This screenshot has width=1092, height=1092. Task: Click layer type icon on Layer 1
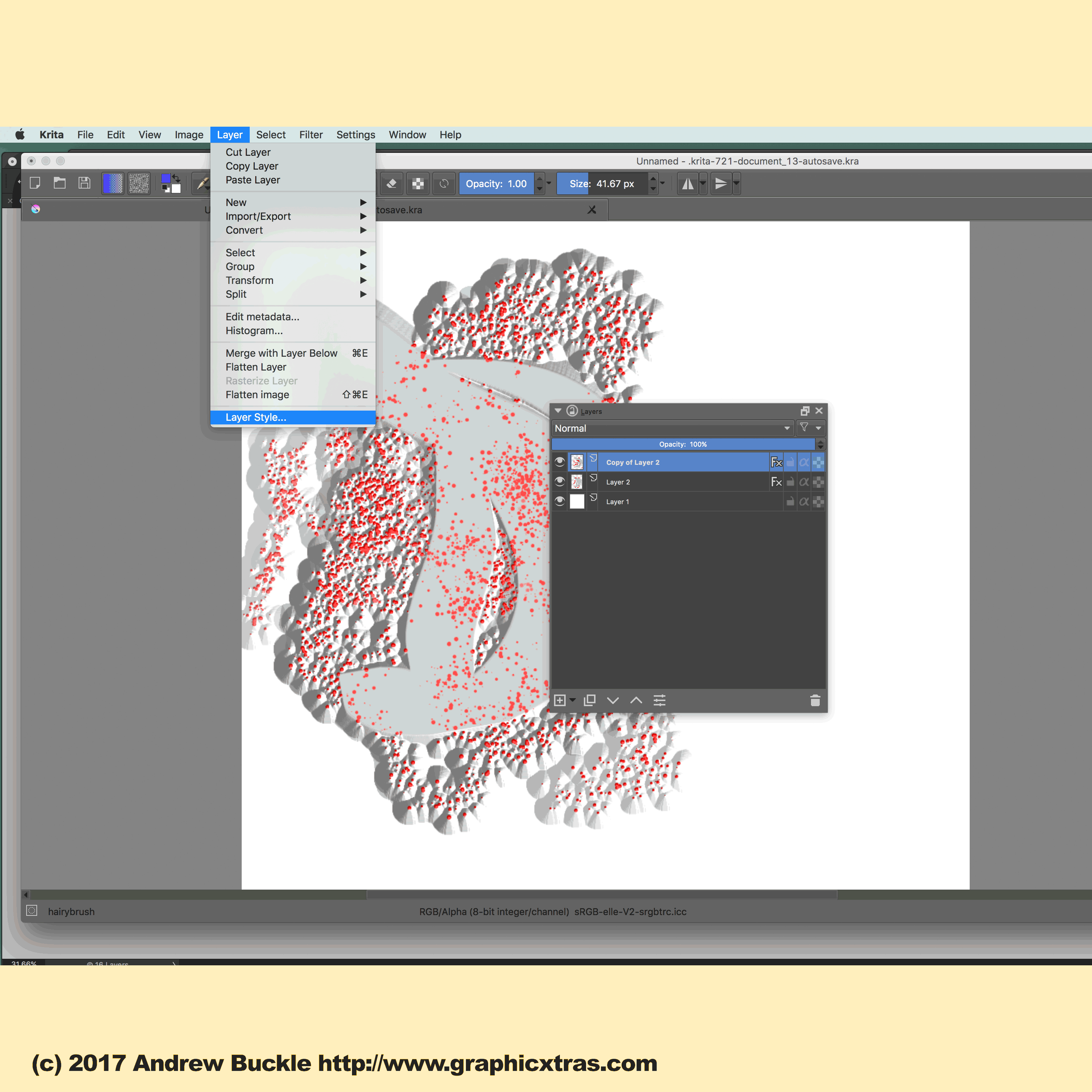point(593,498)
